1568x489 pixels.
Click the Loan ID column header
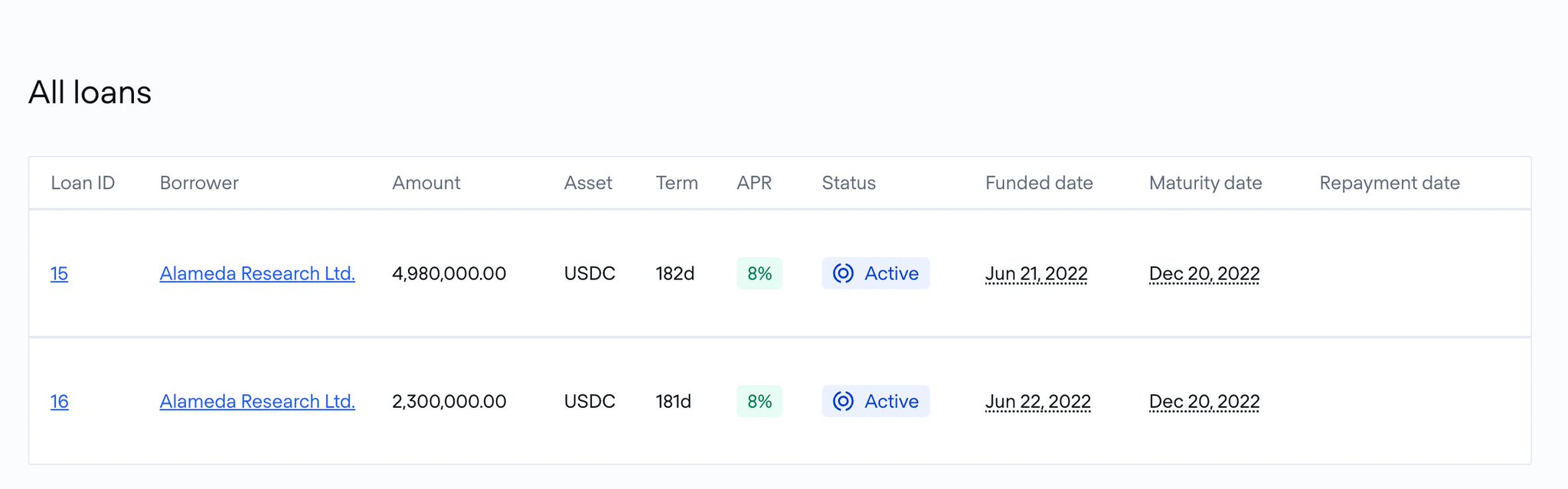(x=83, y=183)
